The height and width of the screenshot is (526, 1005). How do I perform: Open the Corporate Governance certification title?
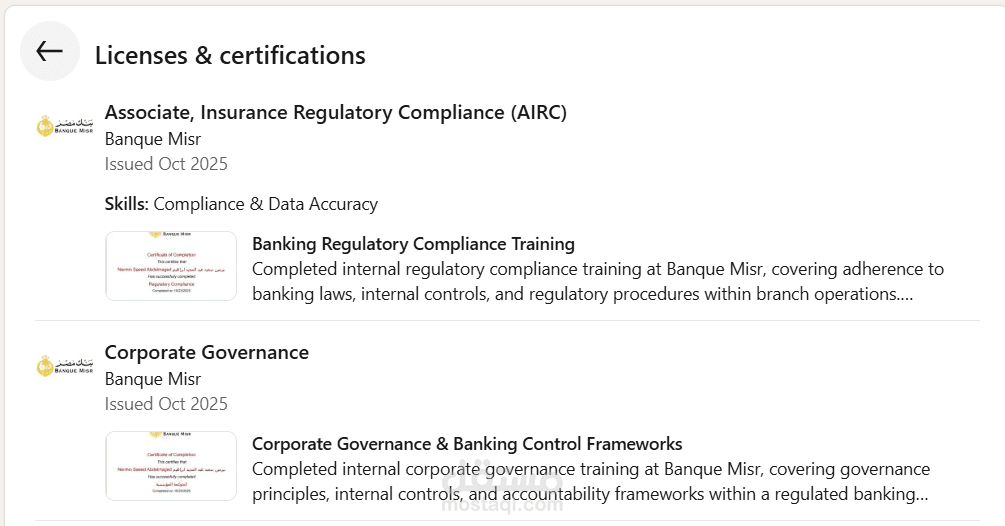click(206, 352)
